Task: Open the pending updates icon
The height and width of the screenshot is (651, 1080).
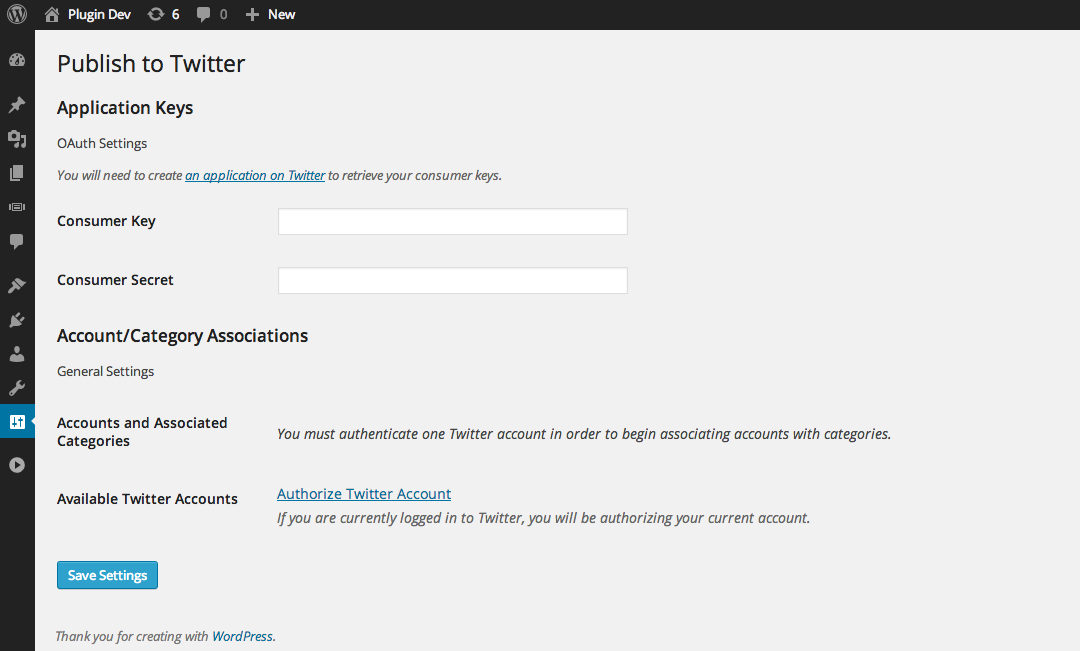Action: (x=163, y=14)
